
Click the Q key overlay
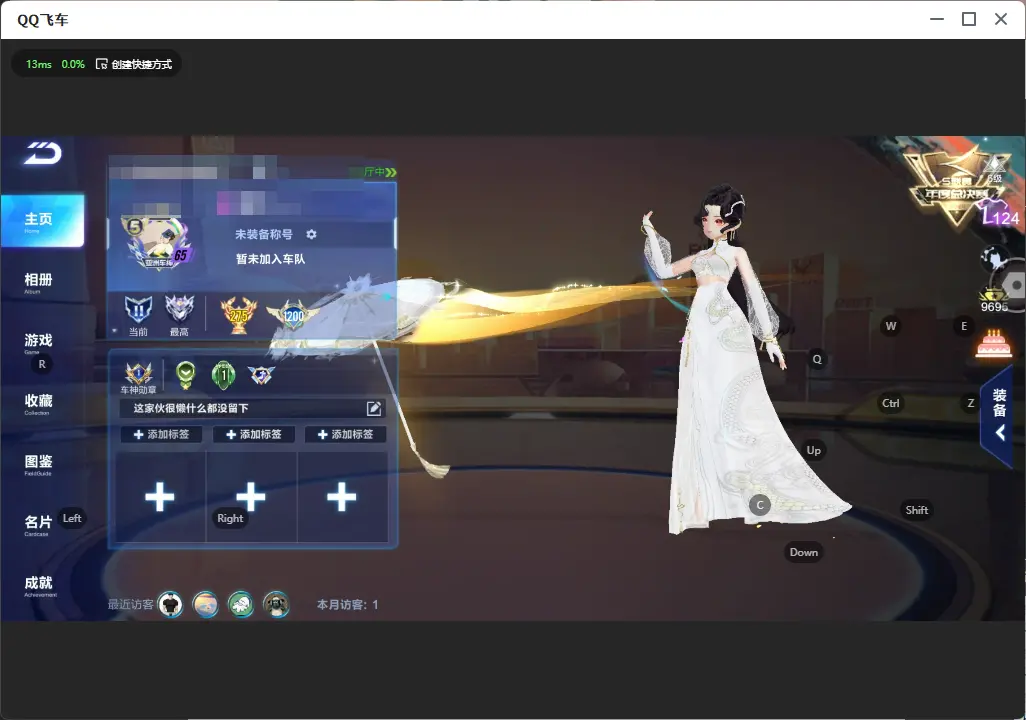(x=817, y=359)
